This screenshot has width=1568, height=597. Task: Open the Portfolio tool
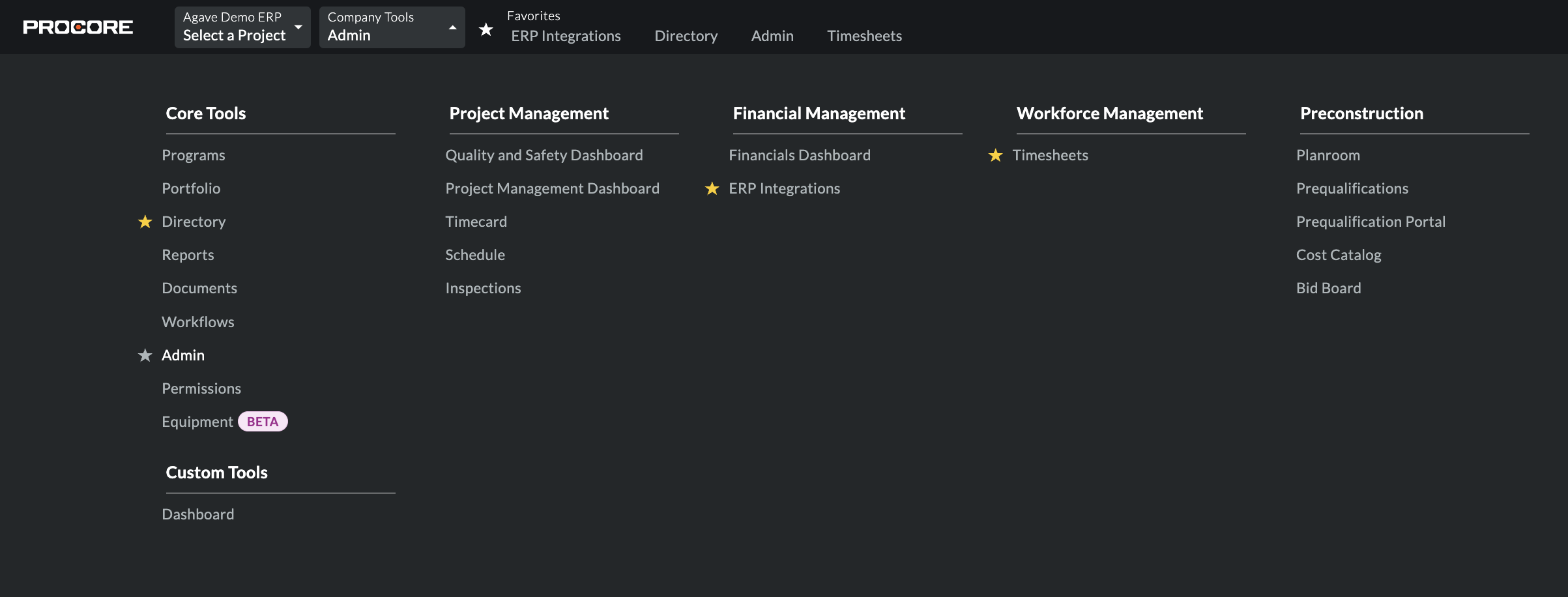(x=191, y=188)
